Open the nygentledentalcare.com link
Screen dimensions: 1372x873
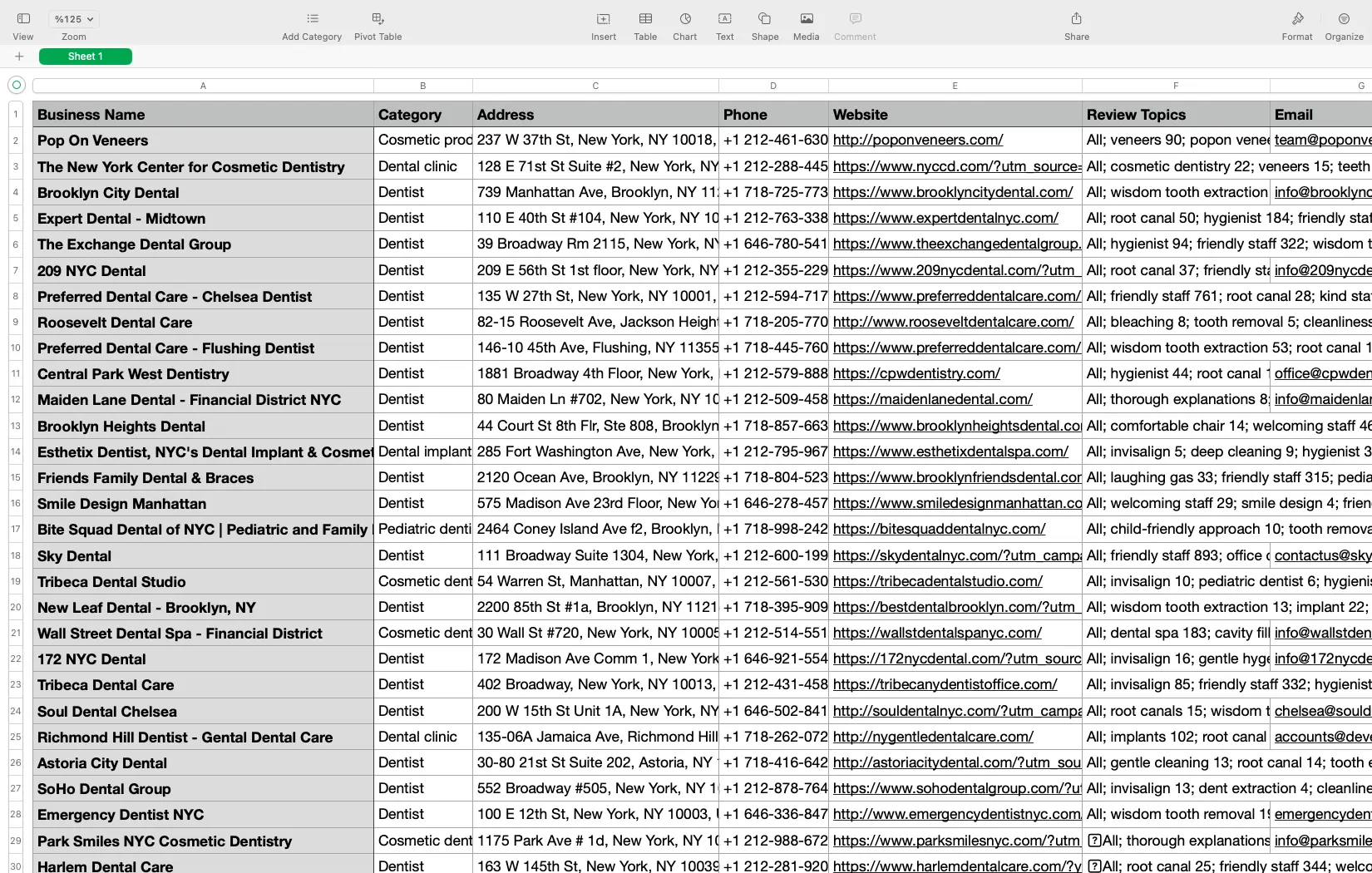tap(933, 737)
